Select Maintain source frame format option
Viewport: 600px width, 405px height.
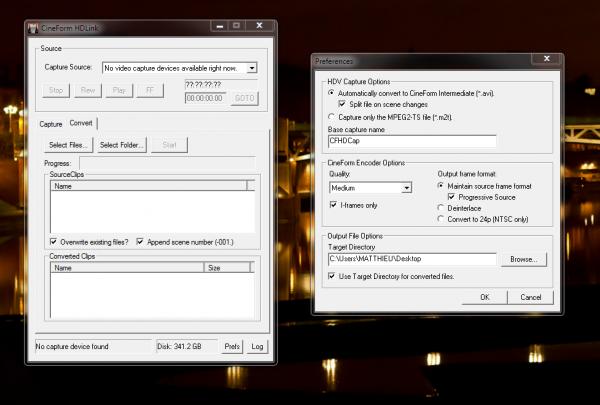tap(441, 186)
